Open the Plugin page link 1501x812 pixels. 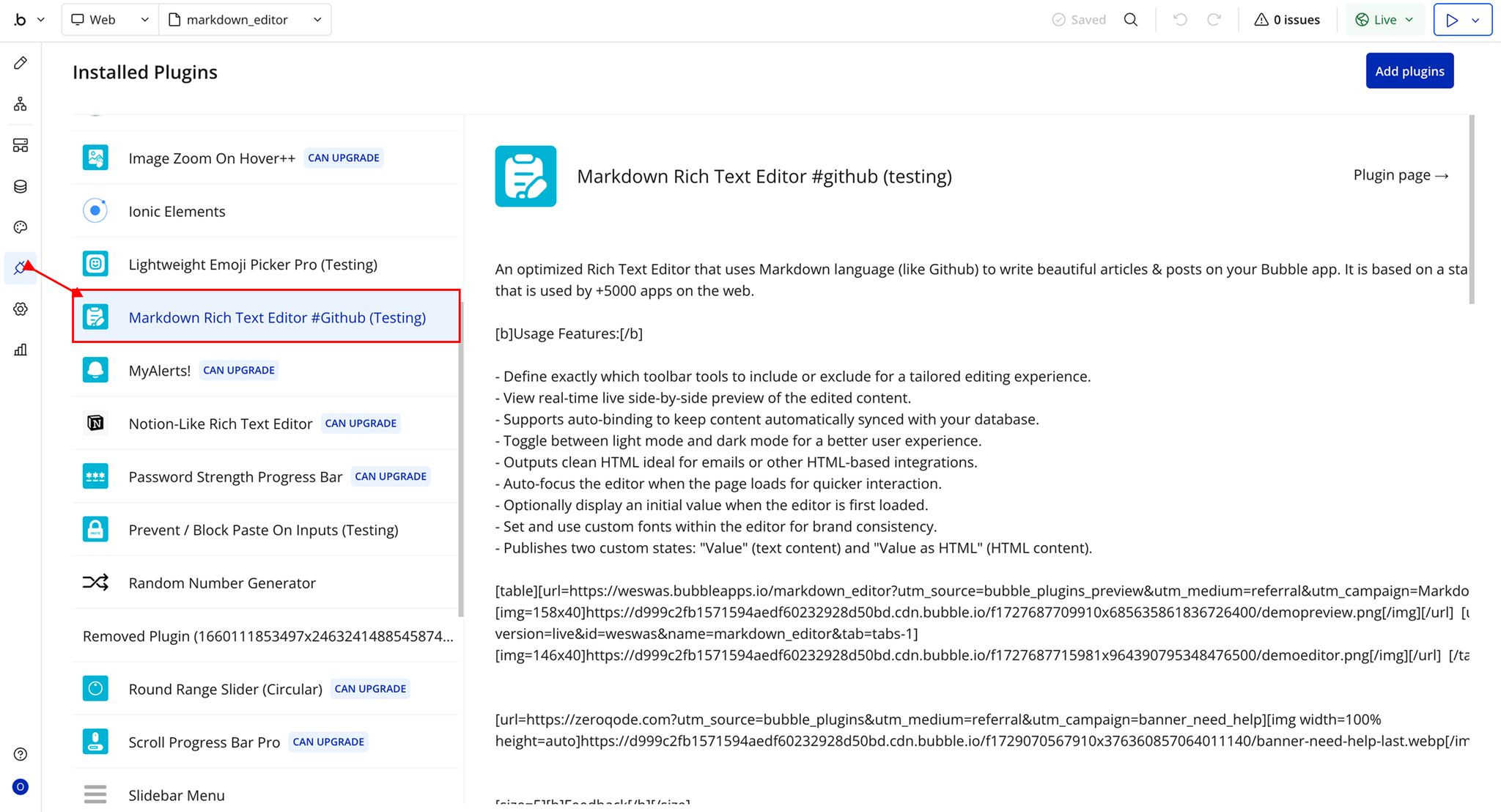[1400, 175]
